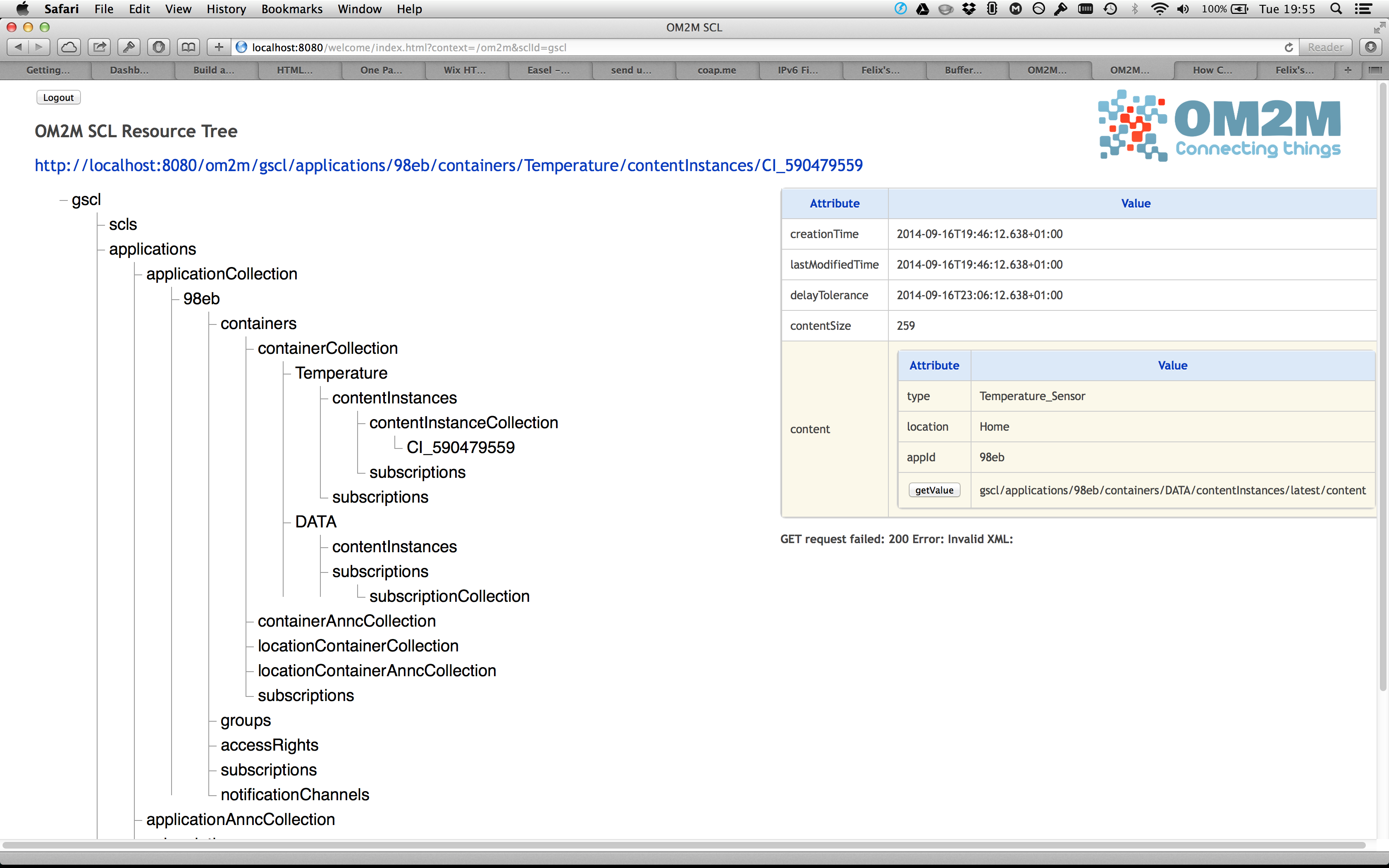This screenshot has width=1389, height=868.
Task: Open a new tab with plus icon
Action: (1348, 70)
